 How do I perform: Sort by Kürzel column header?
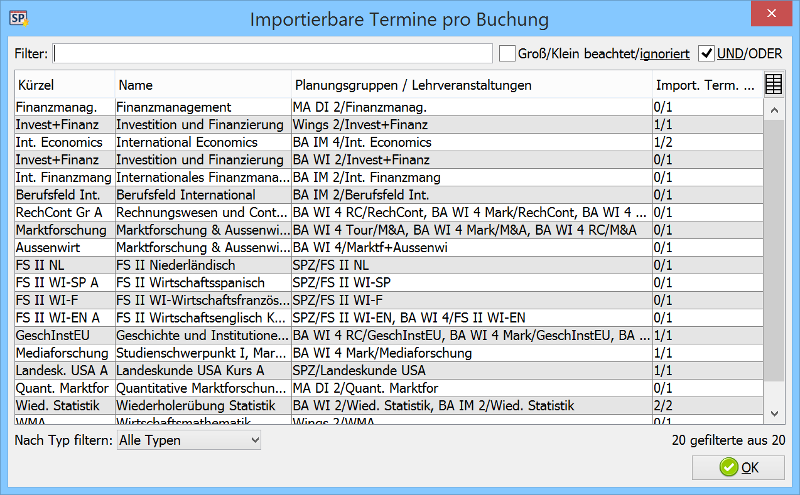tap(65, 85)
